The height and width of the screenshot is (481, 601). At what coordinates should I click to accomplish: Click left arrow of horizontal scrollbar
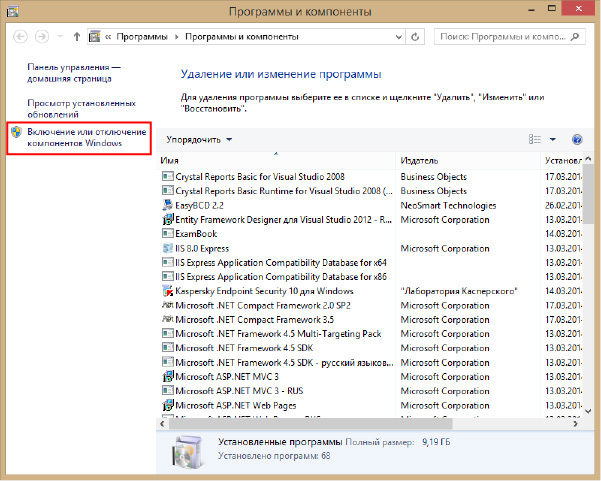[163, 424]
